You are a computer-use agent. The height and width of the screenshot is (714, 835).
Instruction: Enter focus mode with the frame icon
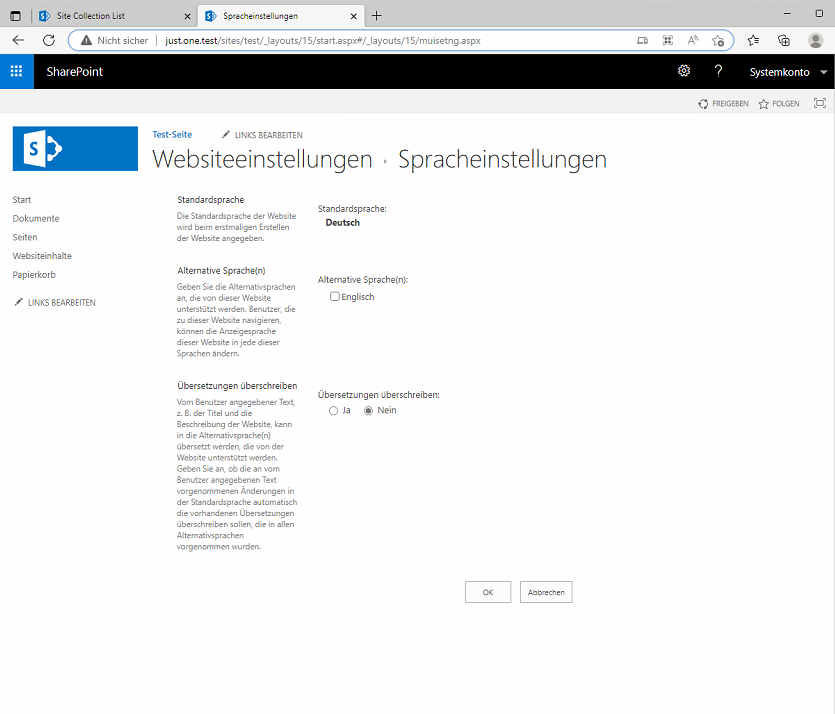820,103
